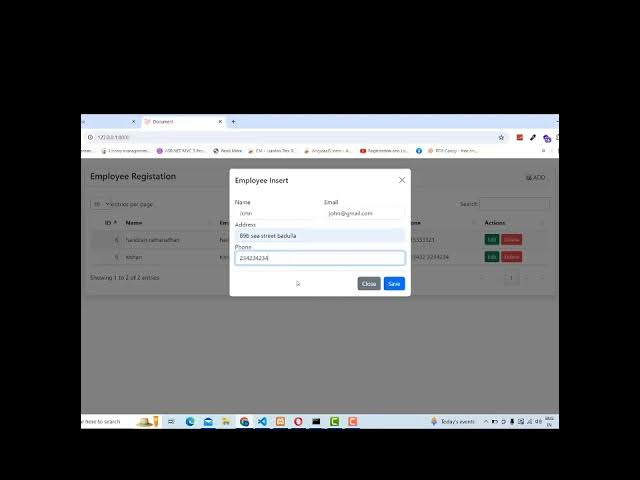
Task: Click the ADD employee button
Action: [535, 178]
